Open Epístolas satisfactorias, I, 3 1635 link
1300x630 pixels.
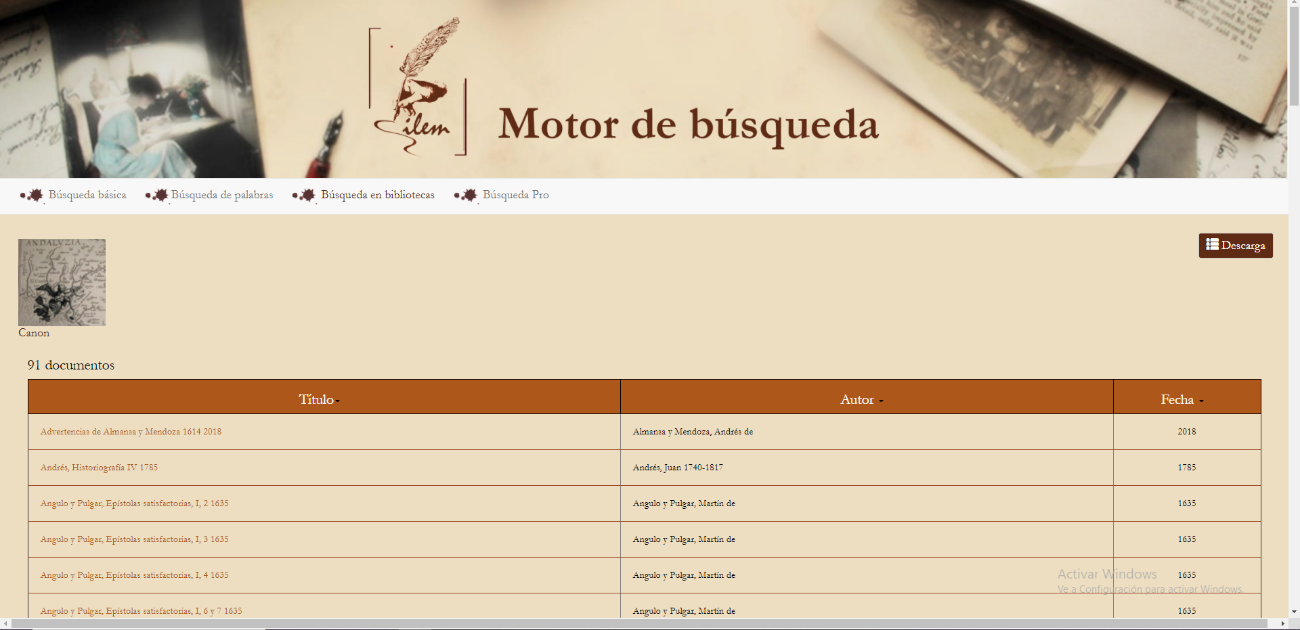(134, 539)
